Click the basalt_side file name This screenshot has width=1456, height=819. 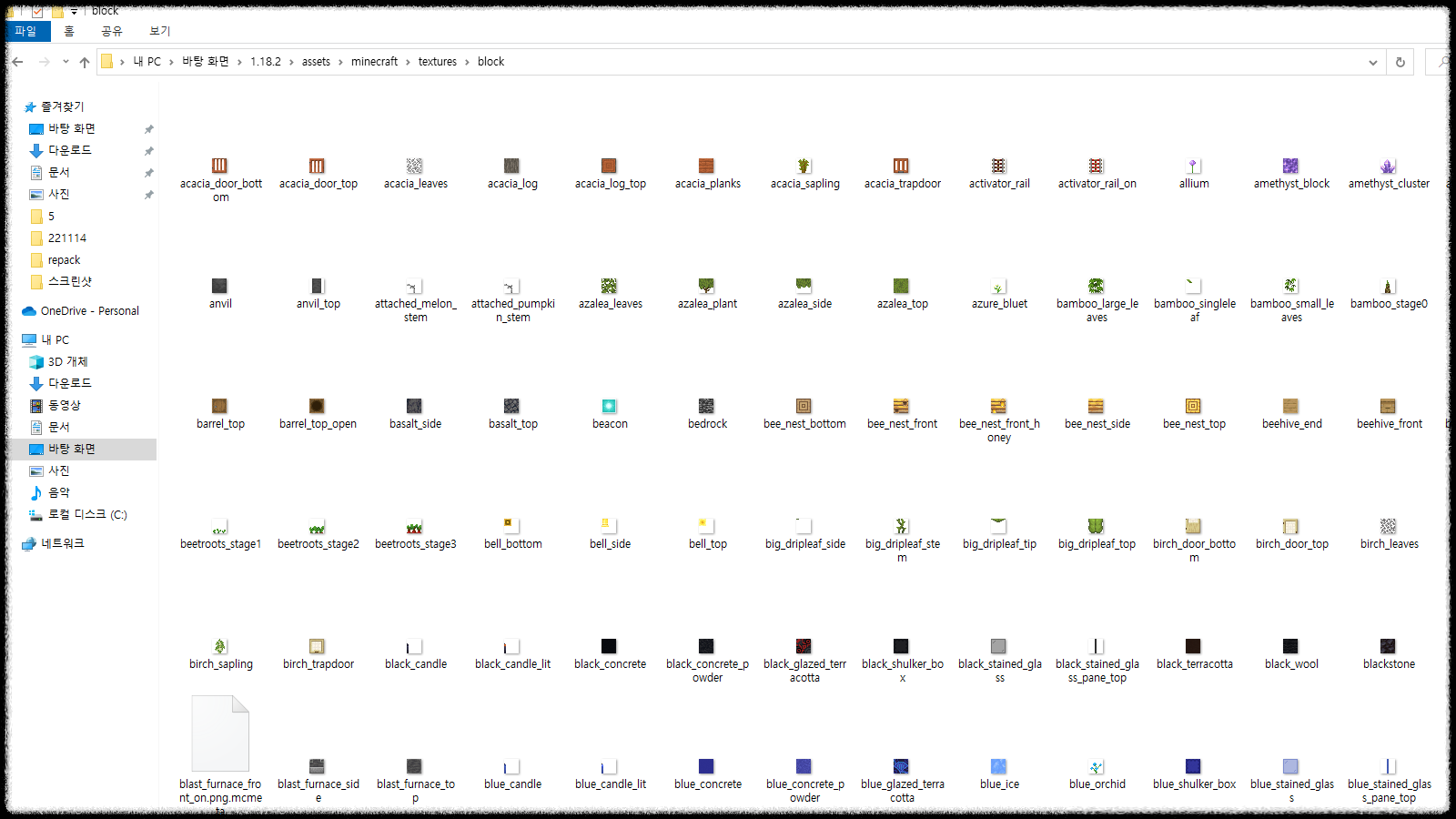pos(415,424)
